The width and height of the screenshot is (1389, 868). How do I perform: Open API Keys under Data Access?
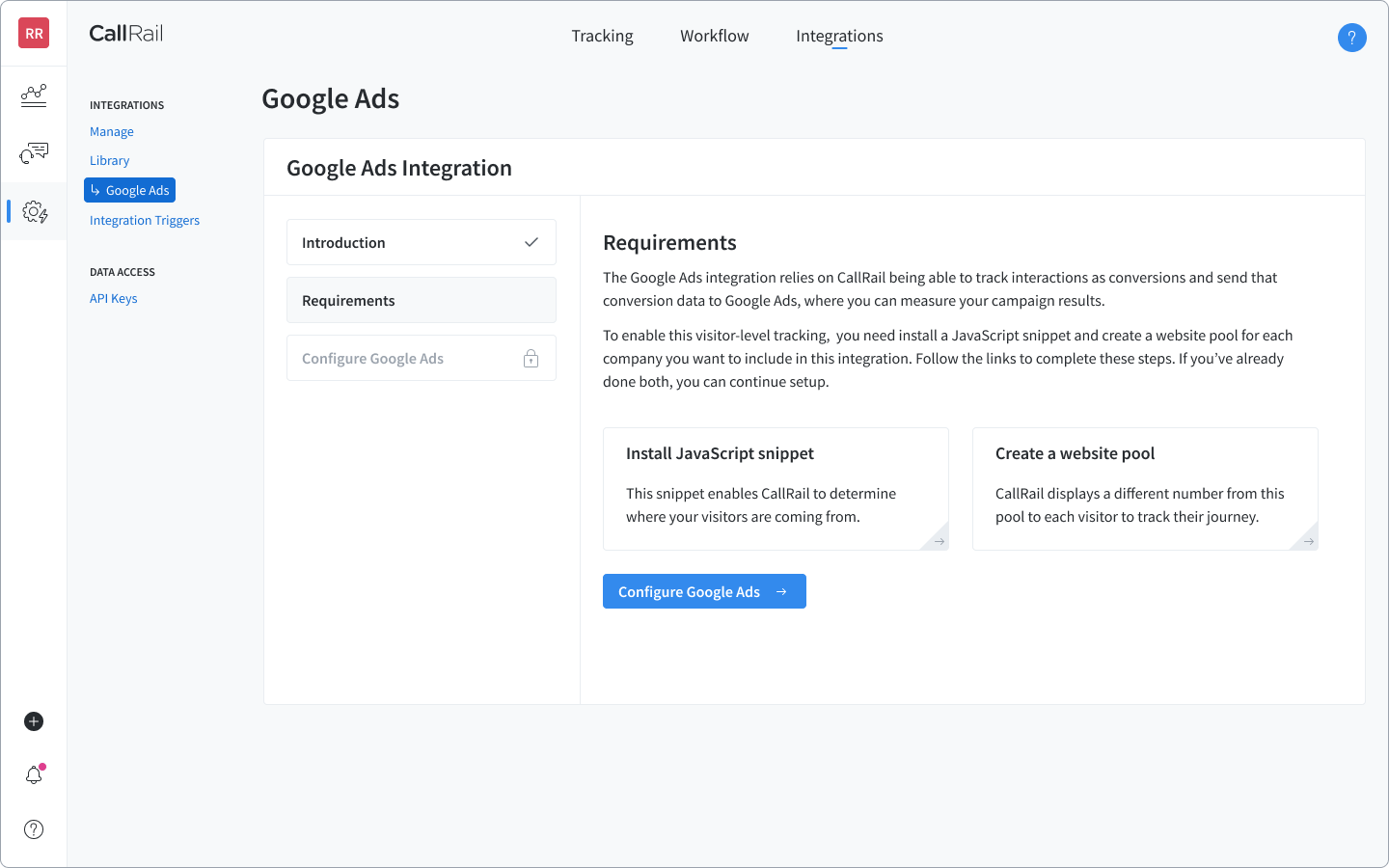point(114,299)
